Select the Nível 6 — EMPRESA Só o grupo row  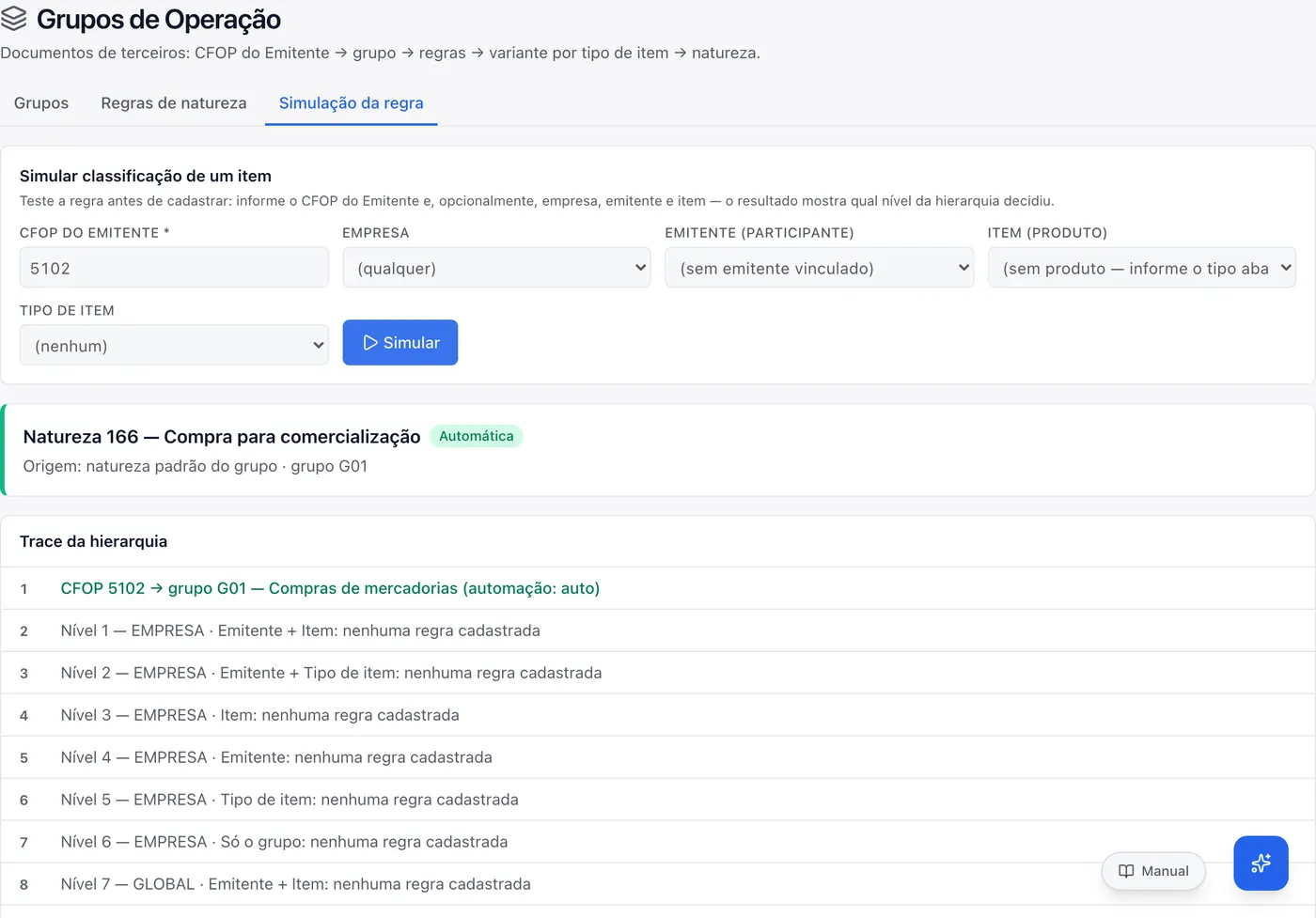[x=658, y=842]
